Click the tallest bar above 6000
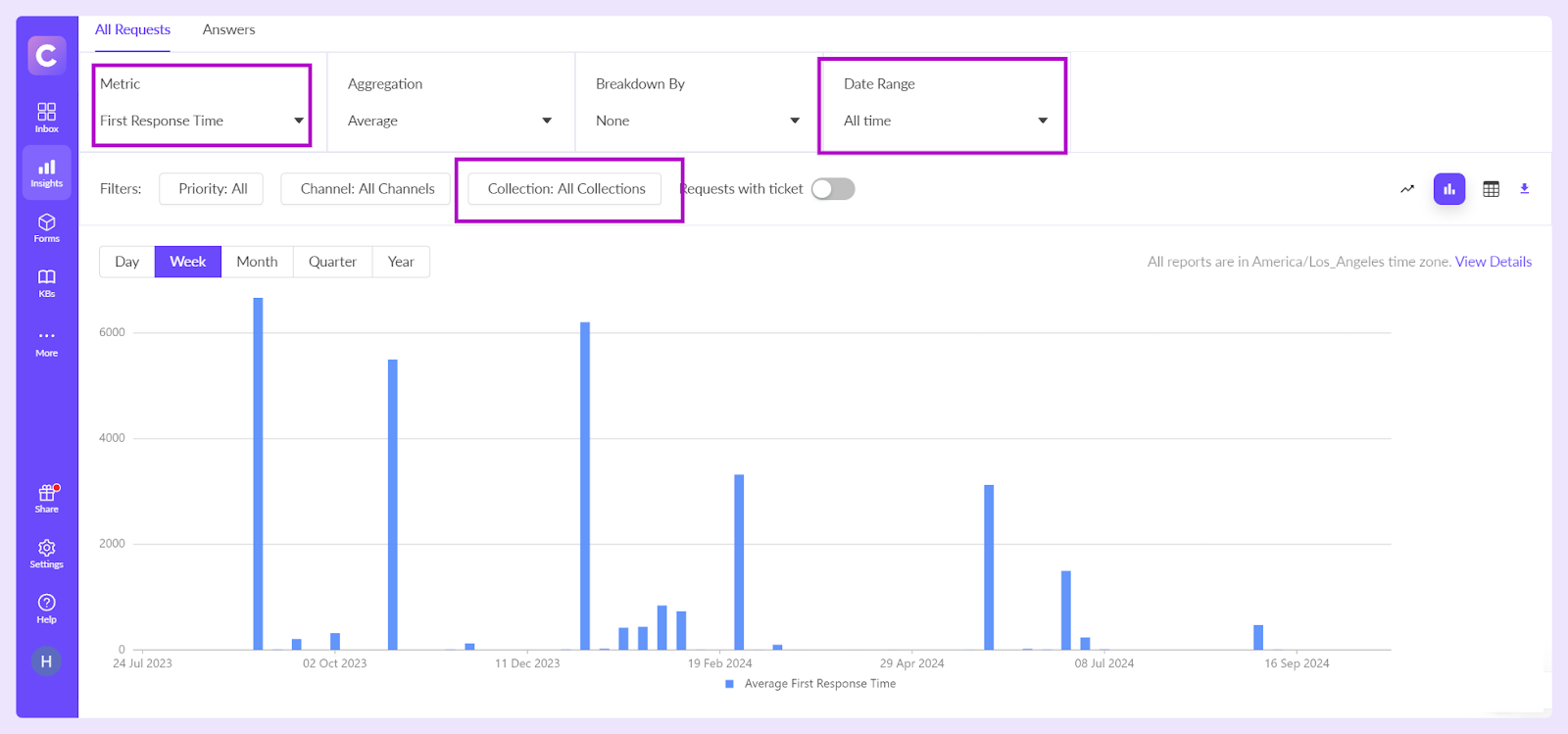 [x=259, y=473]
